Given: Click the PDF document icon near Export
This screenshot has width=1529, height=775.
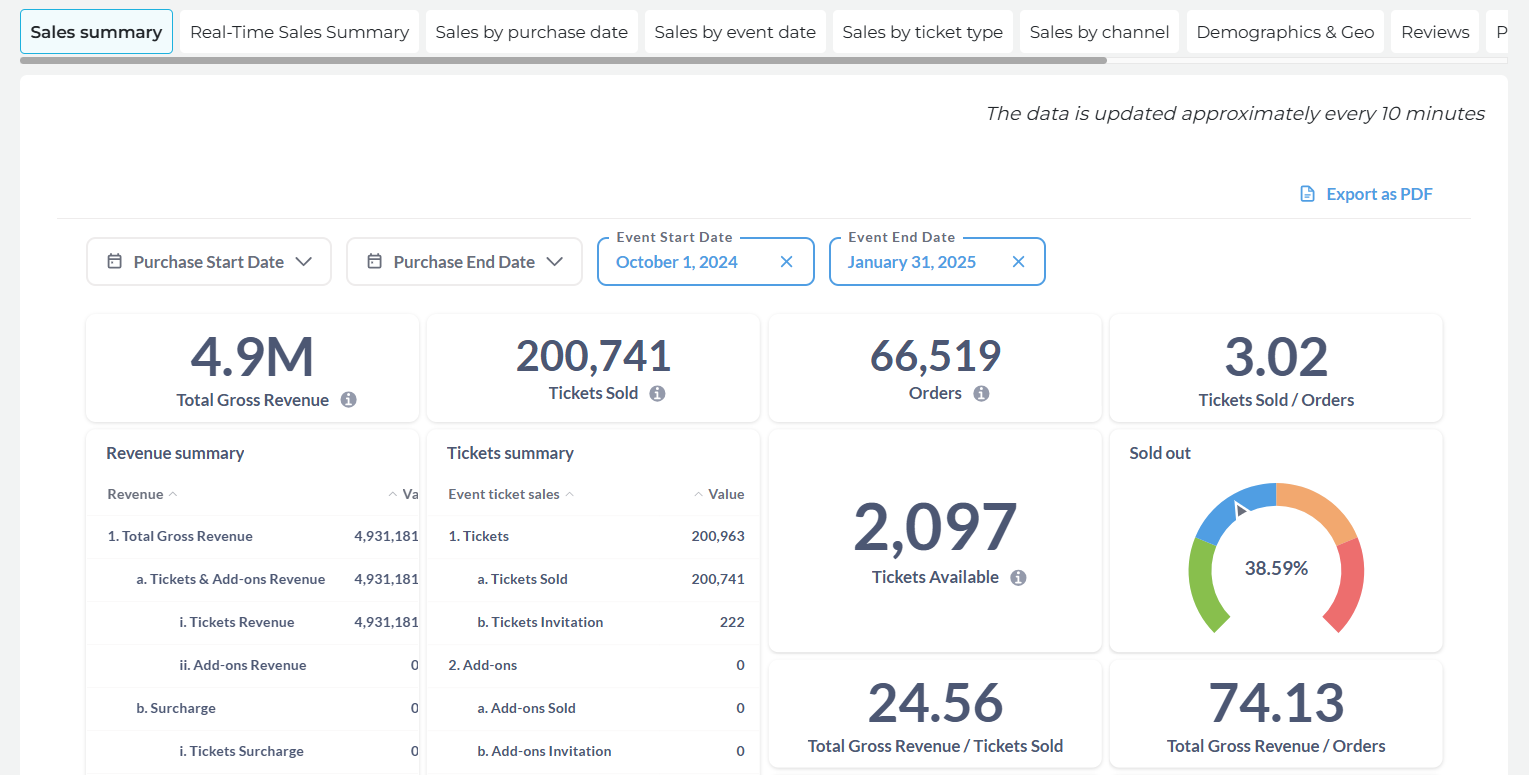Looking at the screenshot, I should coord(1307,194).
